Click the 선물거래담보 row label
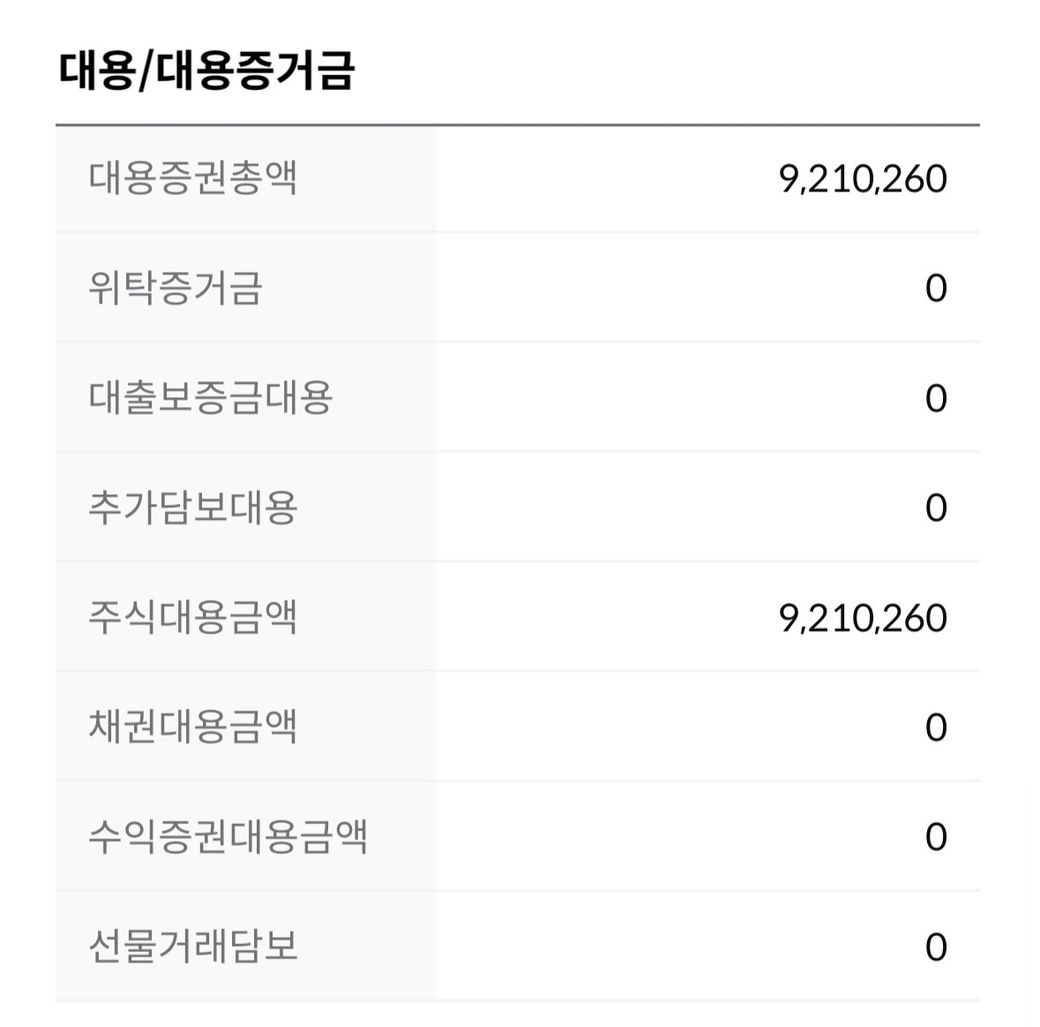This screenshot has height=1027, width=1040. [193, 946]
